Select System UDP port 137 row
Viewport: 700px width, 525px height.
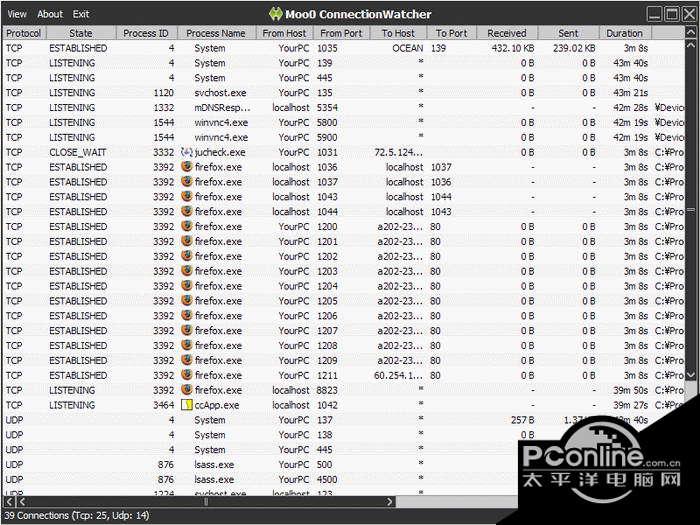(x=344, y=420)
